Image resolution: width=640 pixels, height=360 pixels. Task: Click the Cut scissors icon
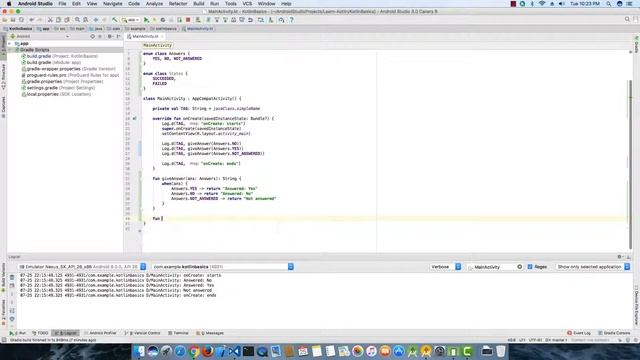click(x=50, y=20)
